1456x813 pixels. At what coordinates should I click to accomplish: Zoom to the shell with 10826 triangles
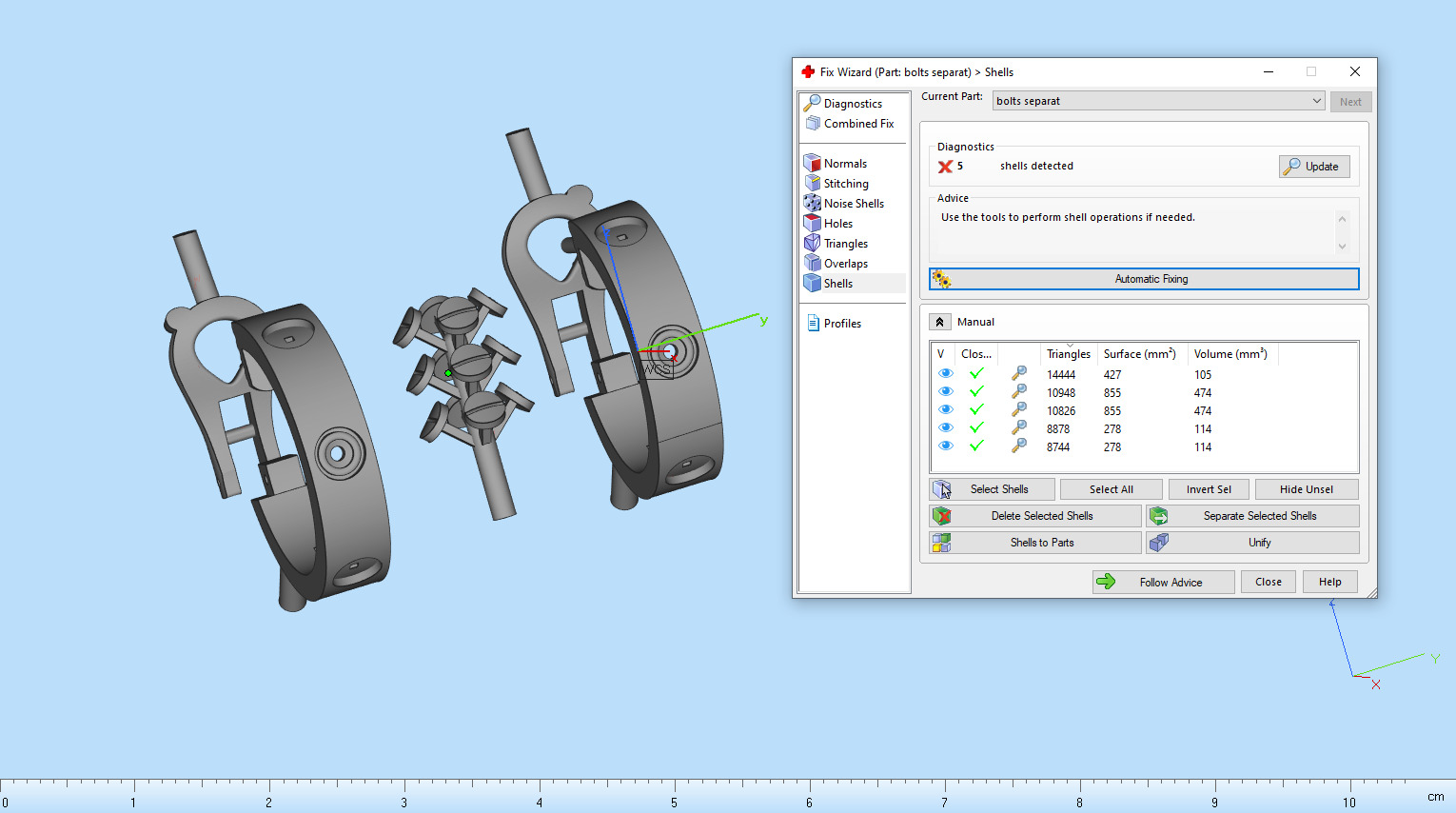pos(1018,410)
